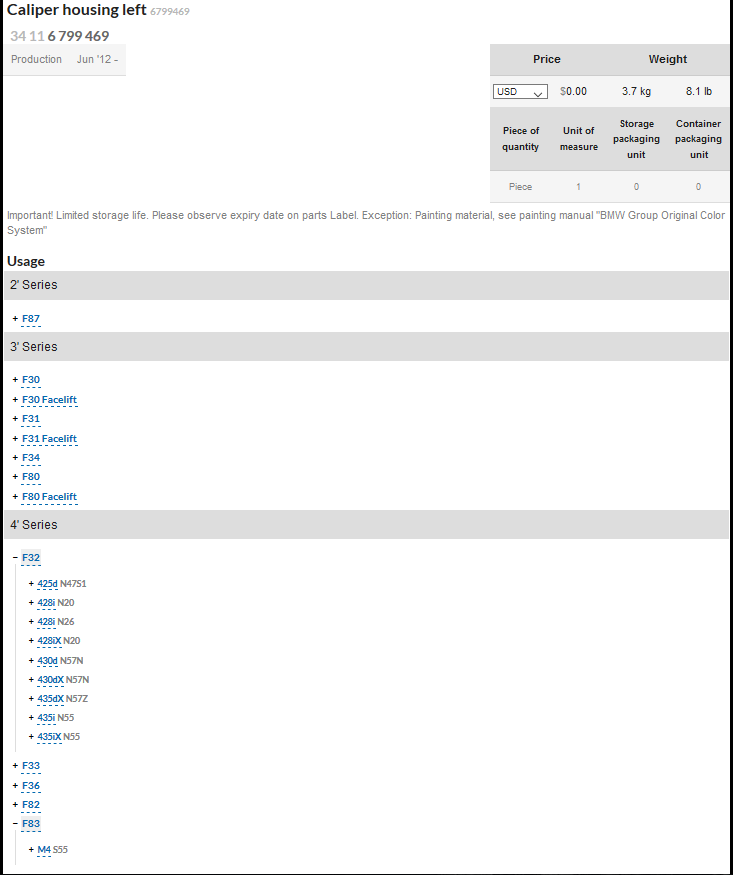Open the F80 Facelift link
Image resolution: width=733 pixels, height=875 pixels.
[x=49, y=497]
